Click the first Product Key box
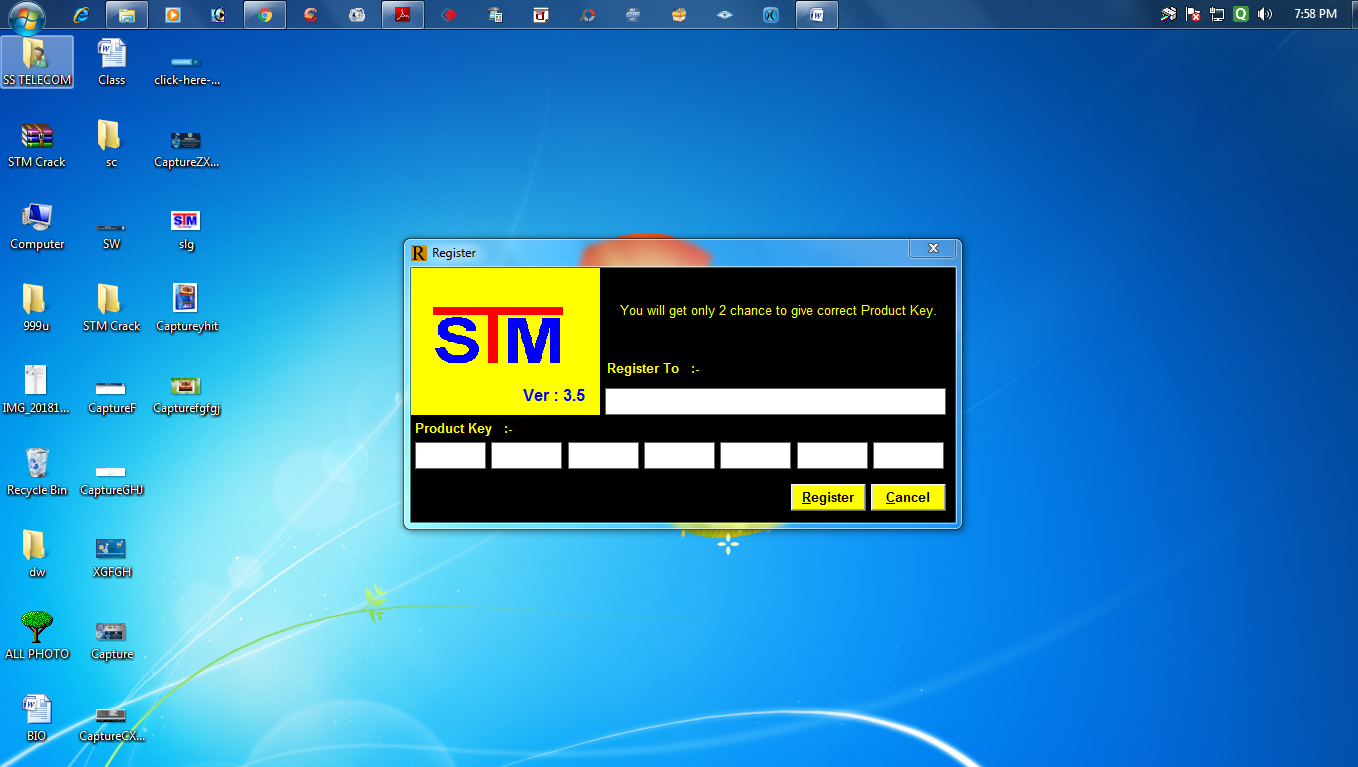 [x=450, y=456]
